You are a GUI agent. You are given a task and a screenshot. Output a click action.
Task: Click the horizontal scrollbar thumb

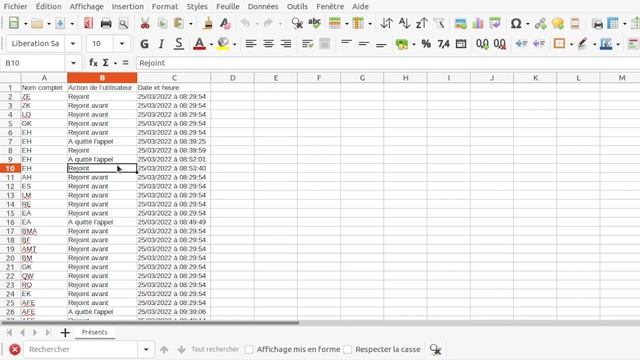pos(150,323)
